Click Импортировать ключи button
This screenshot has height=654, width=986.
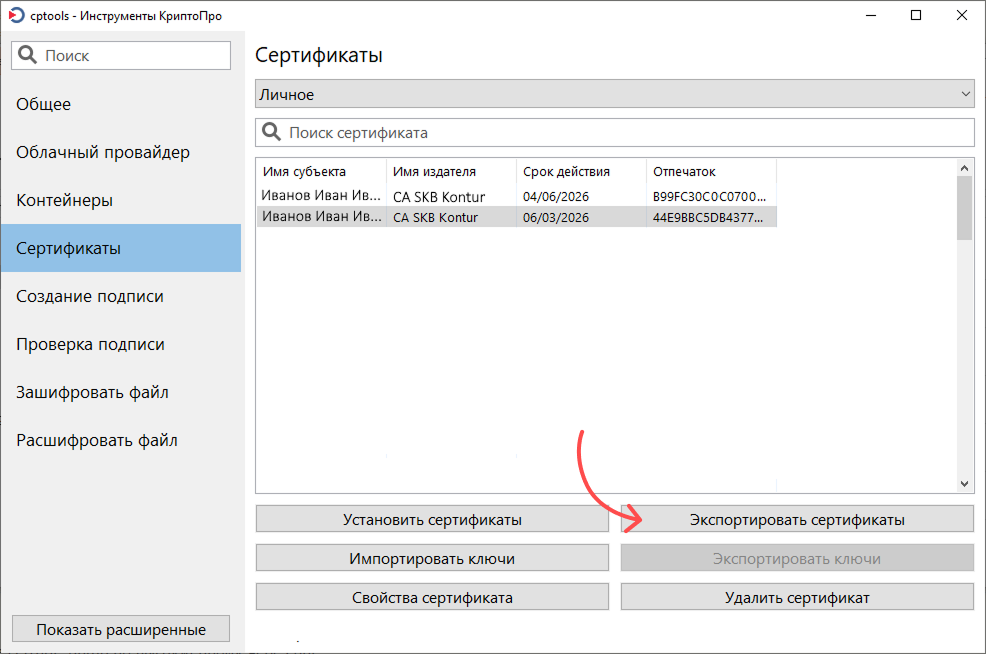432,559
